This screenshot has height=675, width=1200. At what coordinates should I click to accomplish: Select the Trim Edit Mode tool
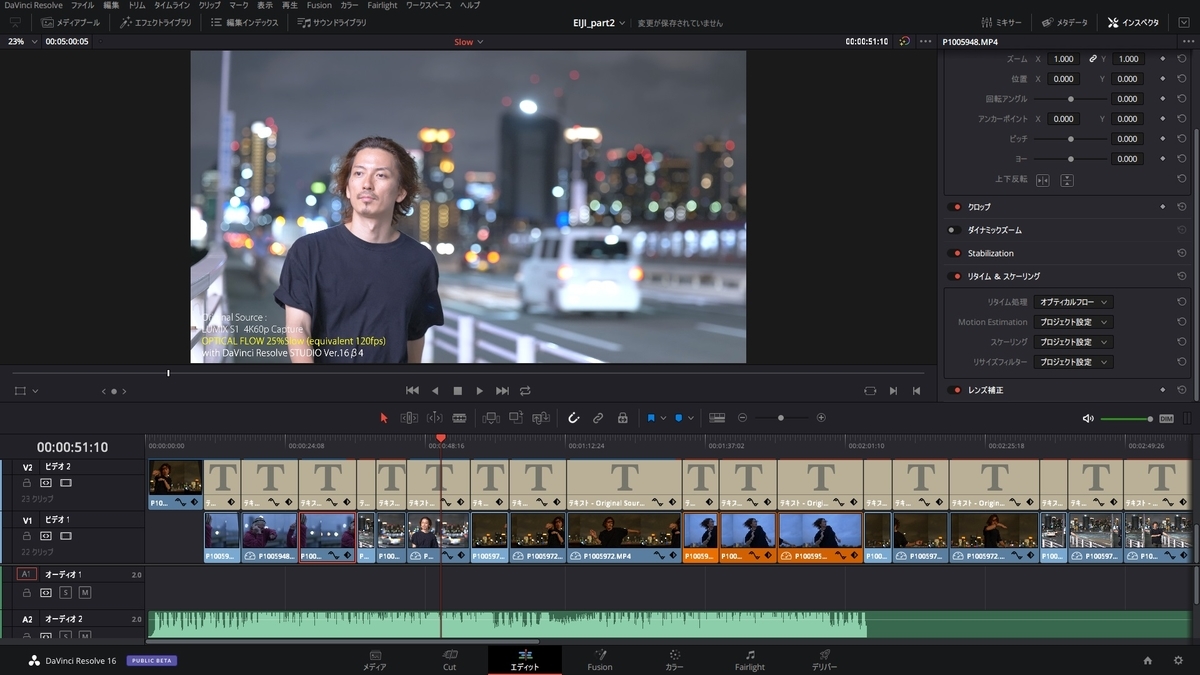pyautogui.click(x=409, y=418)
